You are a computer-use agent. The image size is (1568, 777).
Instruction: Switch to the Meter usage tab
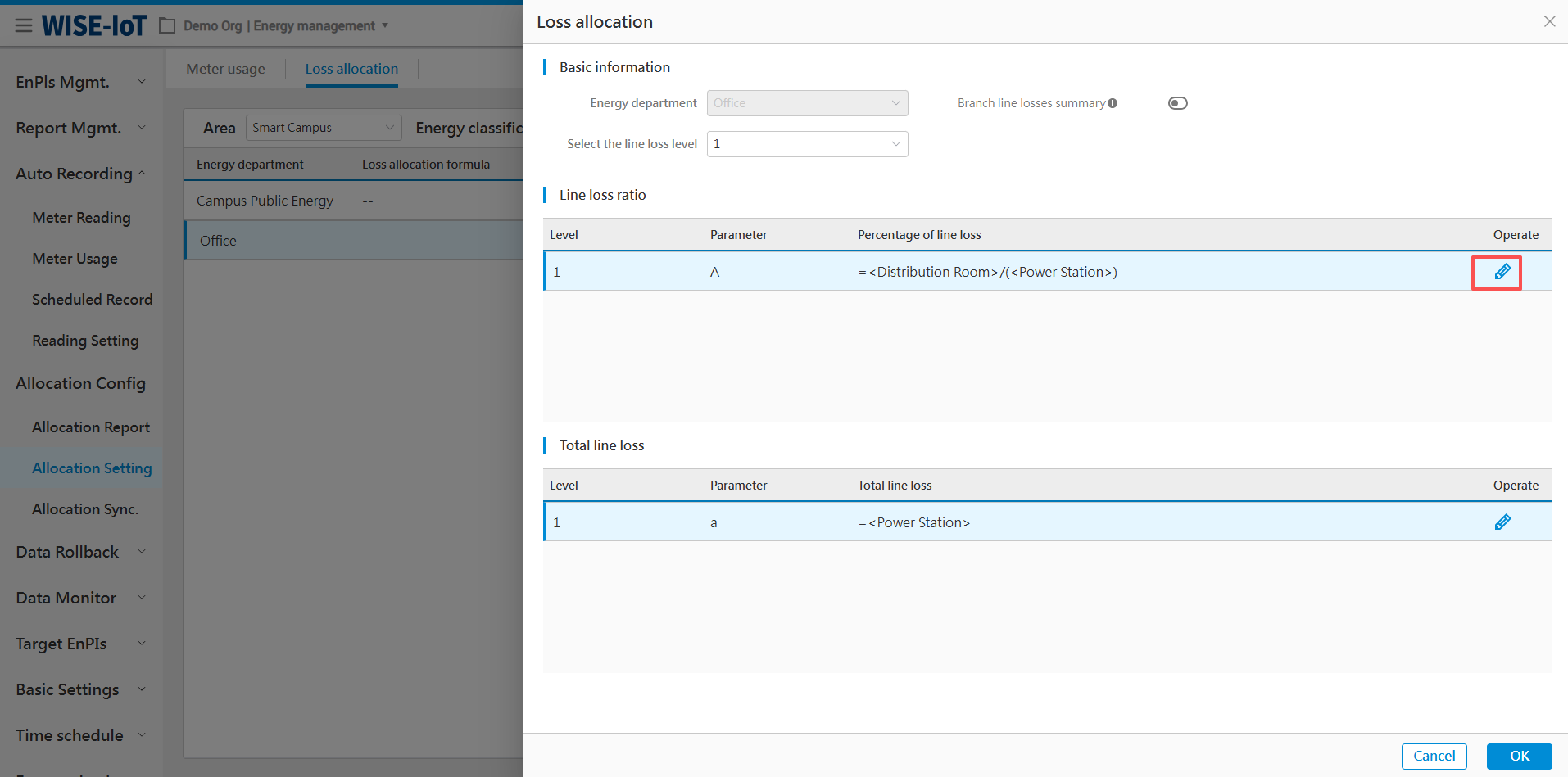point(225,69)
